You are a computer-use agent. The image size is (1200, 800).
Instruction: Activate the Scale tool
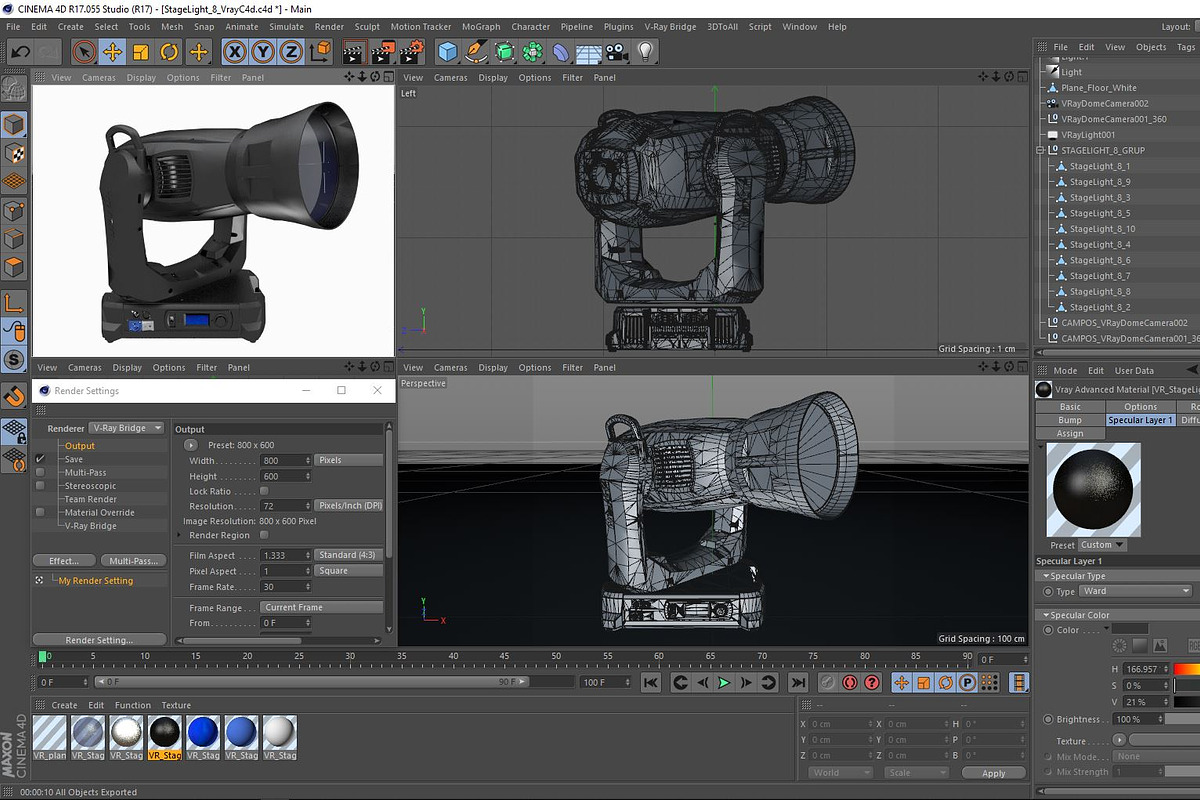click(141, 52)
